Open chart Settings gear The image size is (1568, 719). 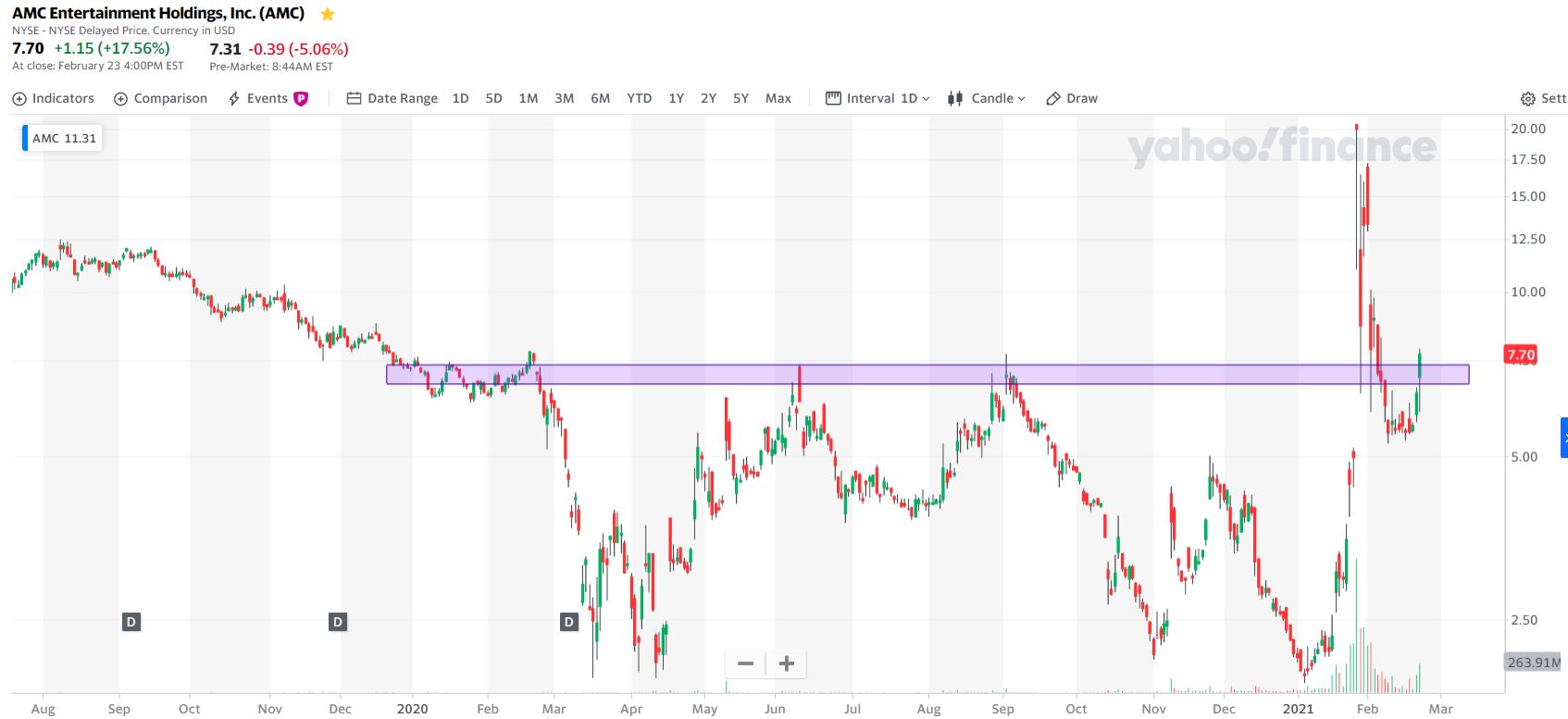(x=1544, y=98)
